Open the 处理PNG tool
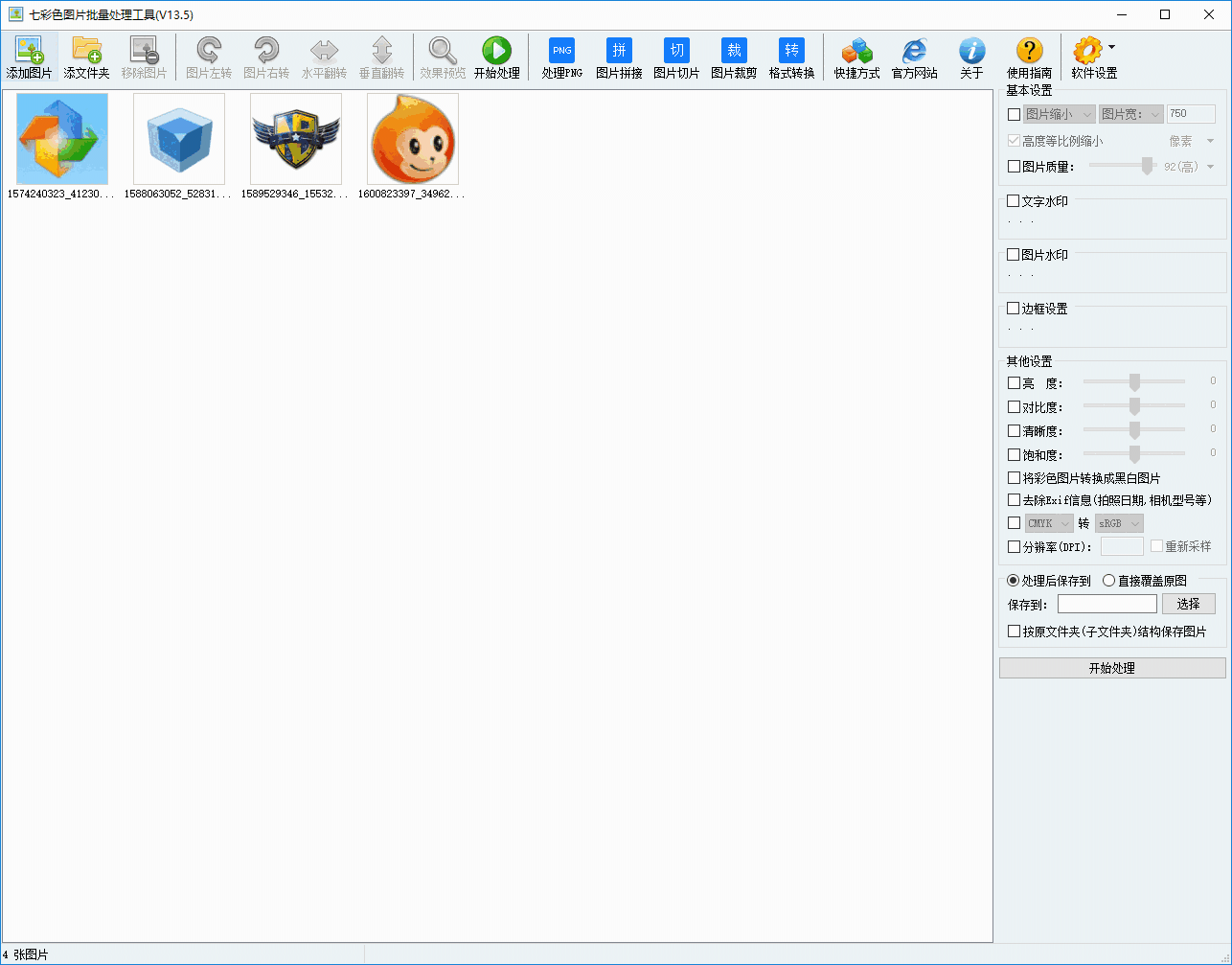 tap(561, 57)
